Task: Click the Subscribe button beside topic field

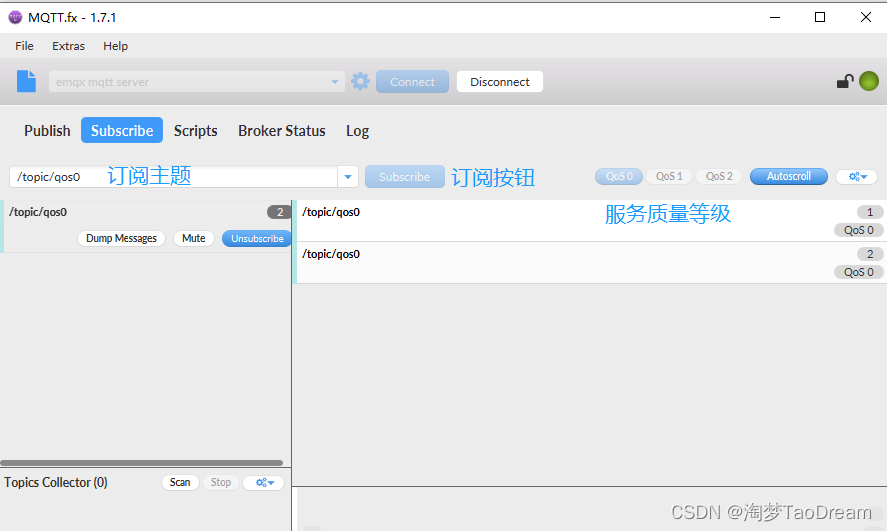Action: tap(404, 177)
